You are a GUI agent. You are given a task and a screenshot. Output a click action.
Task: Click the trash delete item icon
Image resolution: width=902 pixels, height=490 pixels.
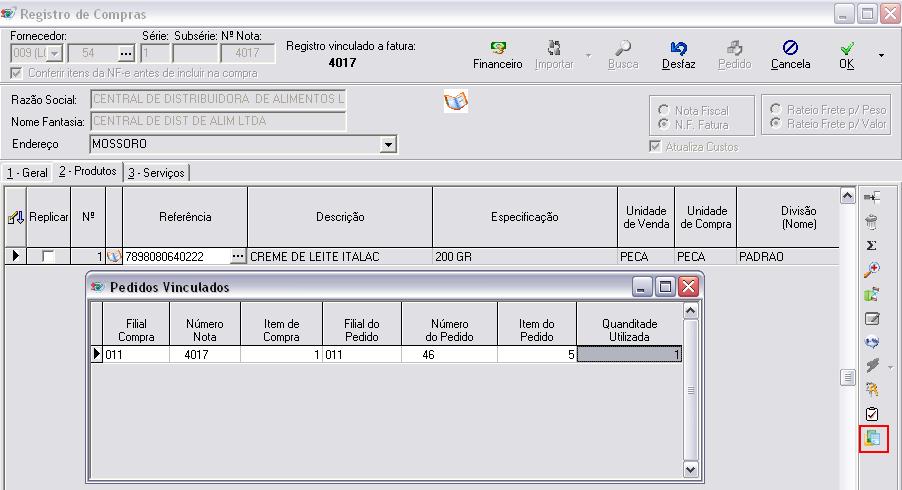click(x=871, y=221)
